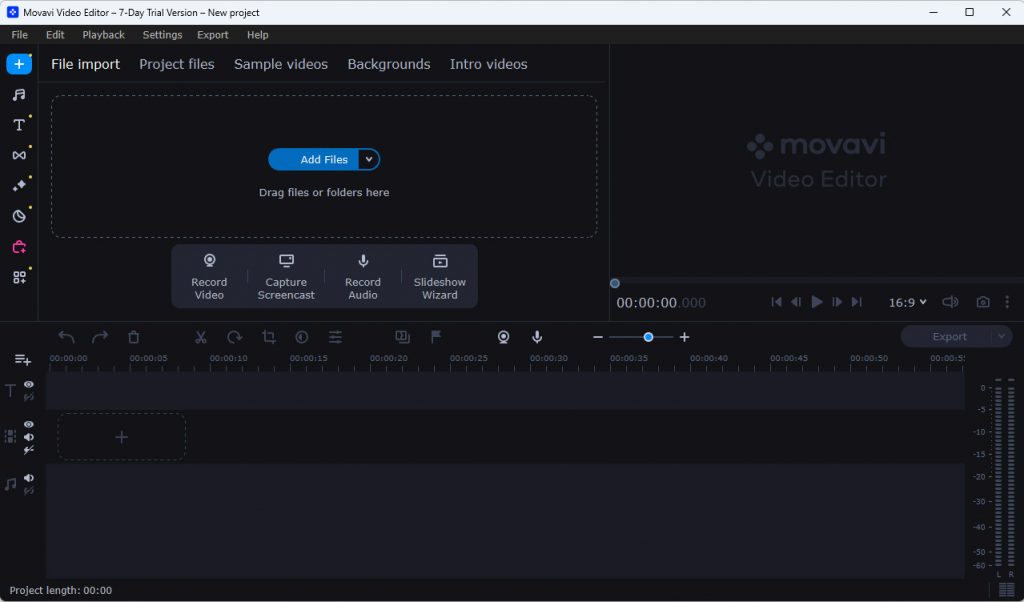
Task: Switch to the Sample videos tab
Action: [x=281, y=64]
